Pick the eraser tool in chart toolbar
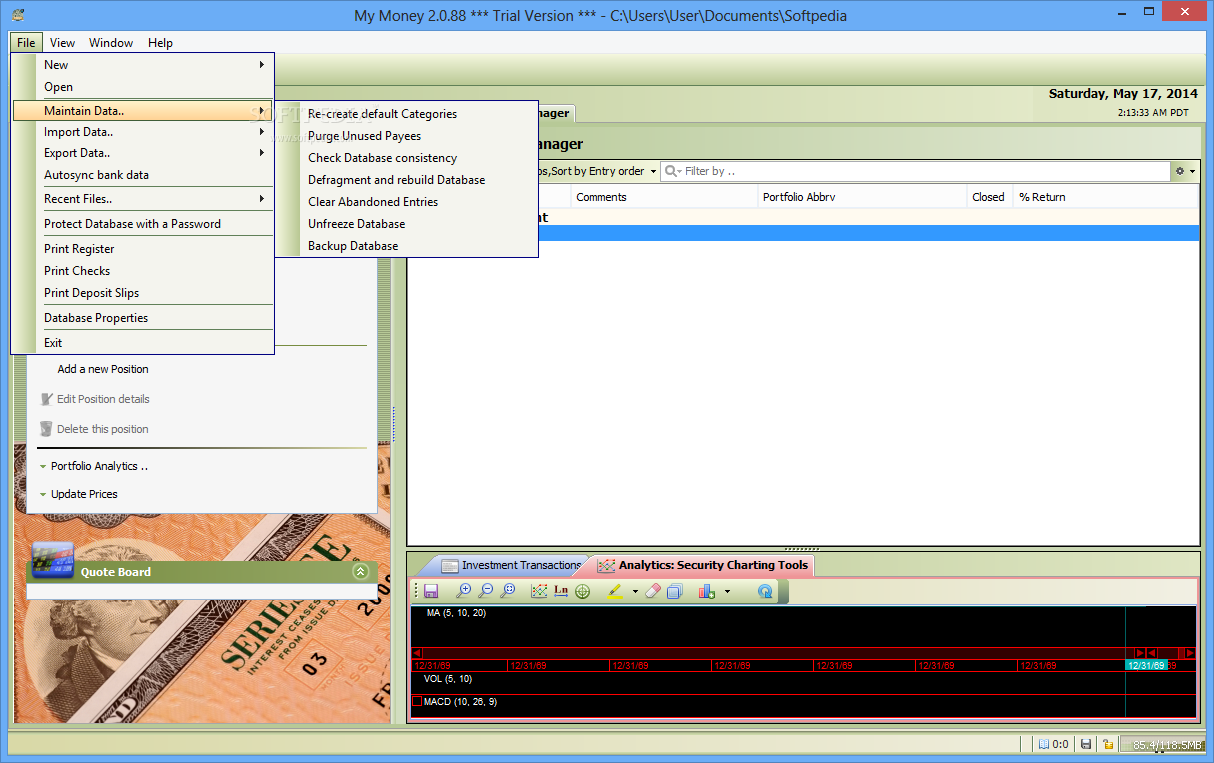The image size is (1214, 763). coord(653,591)
